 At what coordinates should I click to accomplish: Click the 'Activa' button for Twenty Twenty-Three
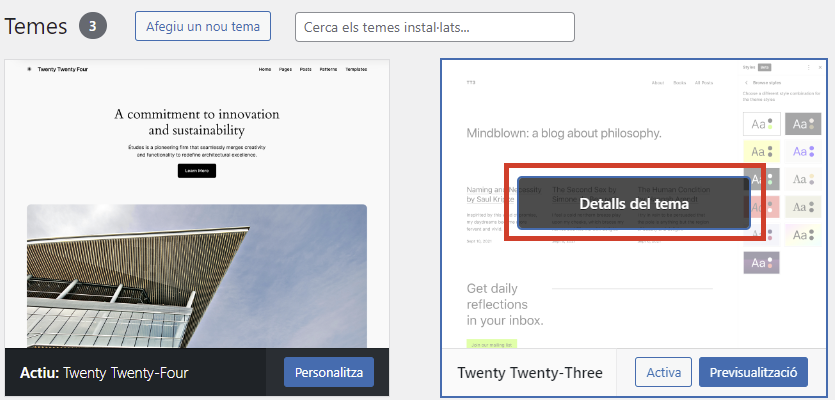(x=663, y=372)
